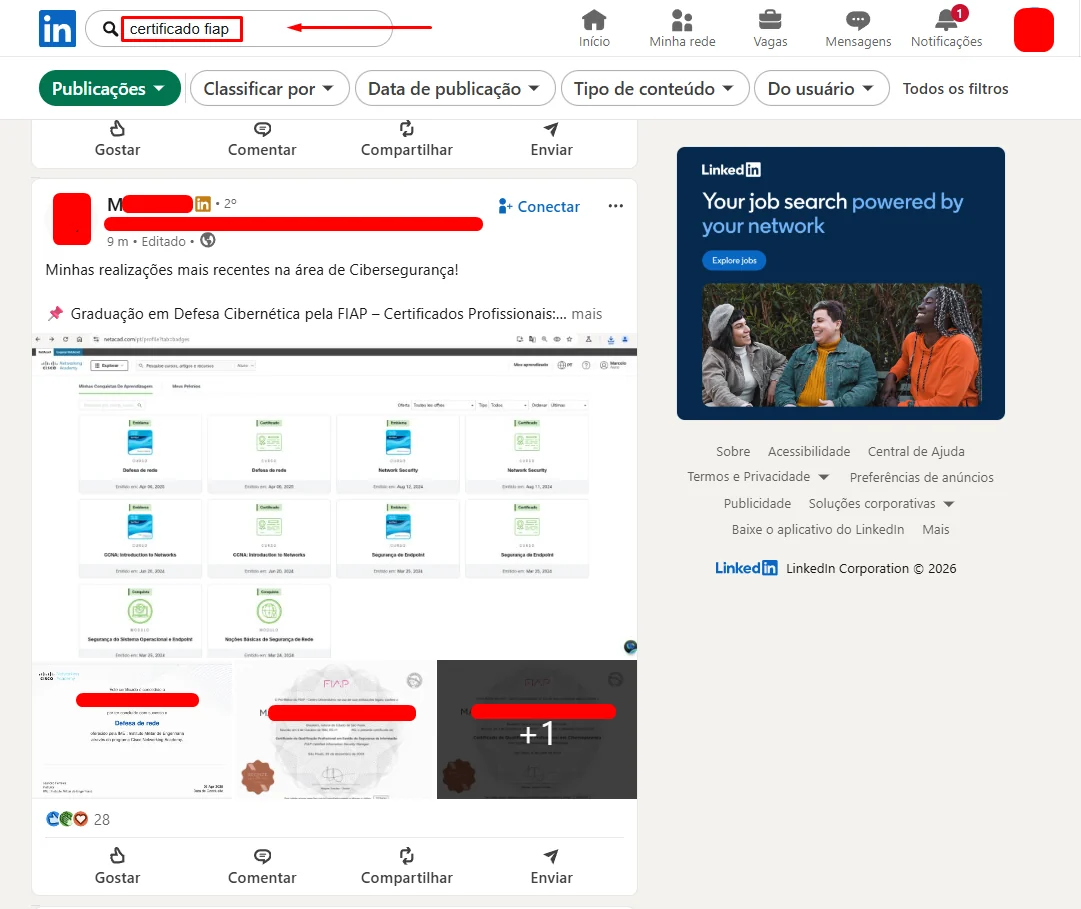
Task: Focus the search field with 'certificado fiap'
Action: point(239,29)
